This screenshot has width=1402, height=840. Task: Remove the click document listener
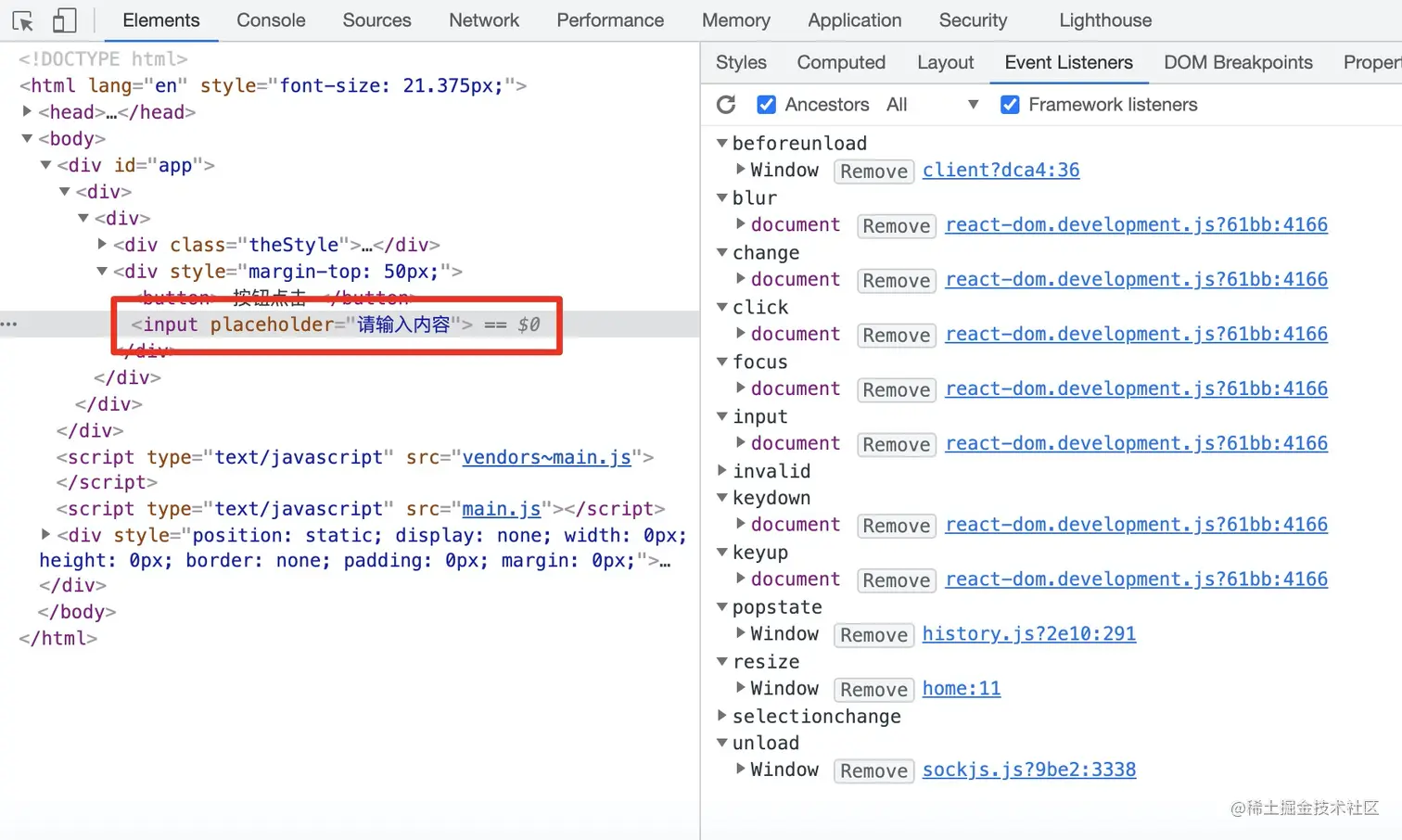897,336
